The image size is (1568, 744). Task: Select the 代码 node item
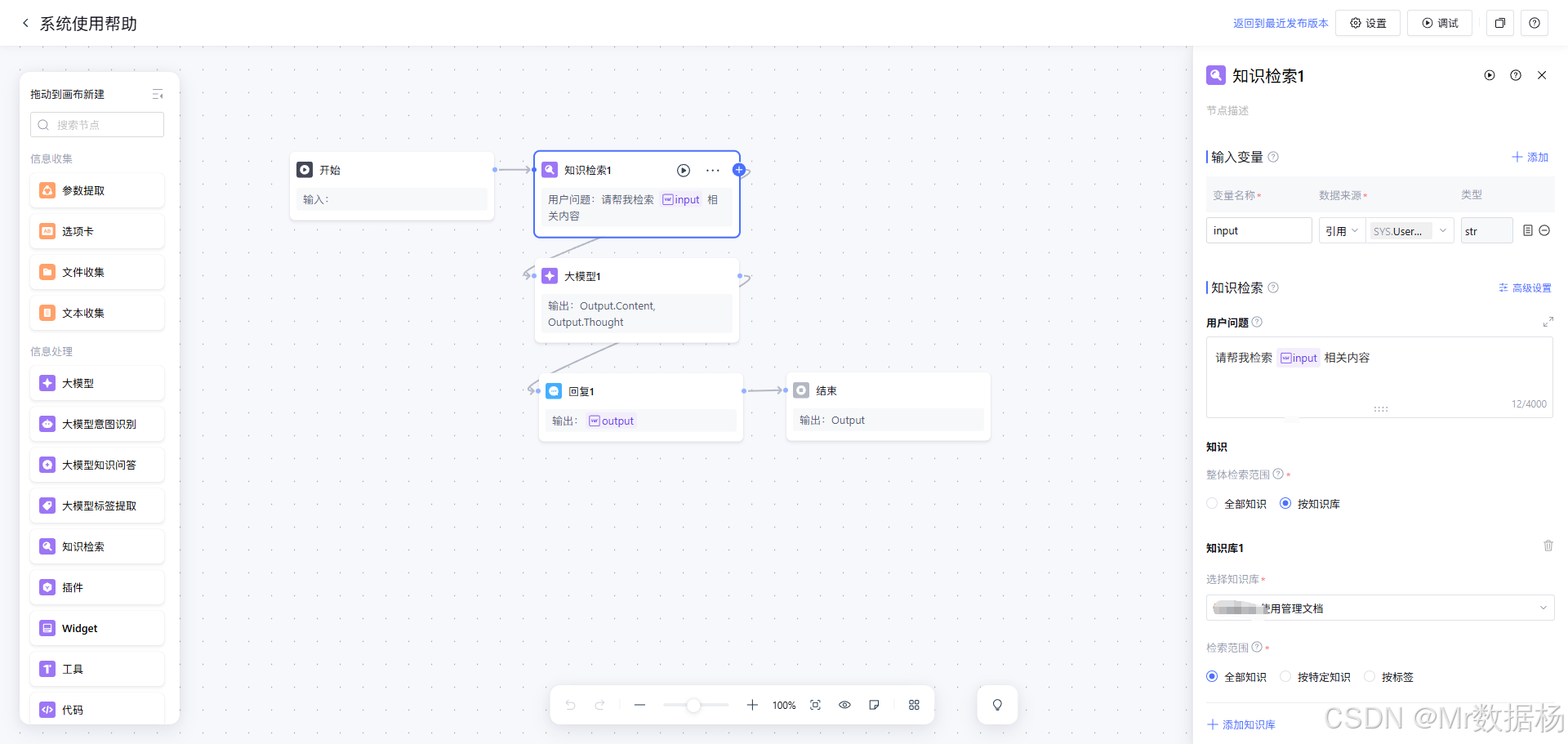(x=97, y=708)
